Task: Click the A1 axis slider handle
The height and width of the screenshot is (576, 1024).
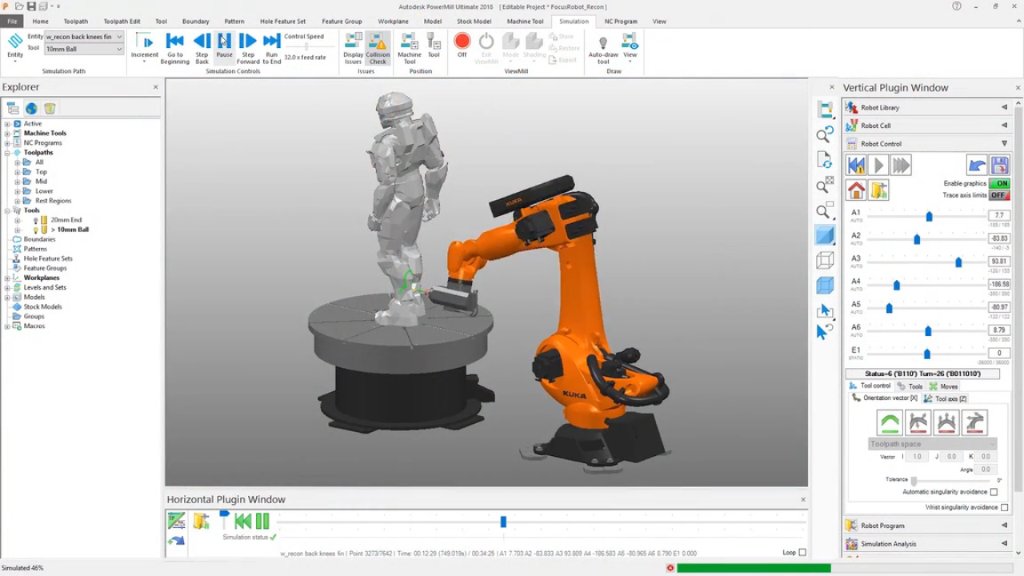Action: [x=929, y=216]
